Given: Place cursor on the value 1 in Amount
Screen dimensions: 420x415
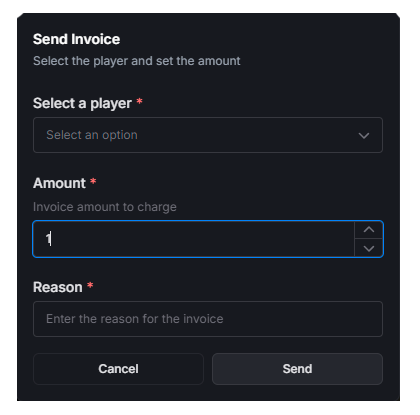Looking at the screenshot, I should (48, 239).
